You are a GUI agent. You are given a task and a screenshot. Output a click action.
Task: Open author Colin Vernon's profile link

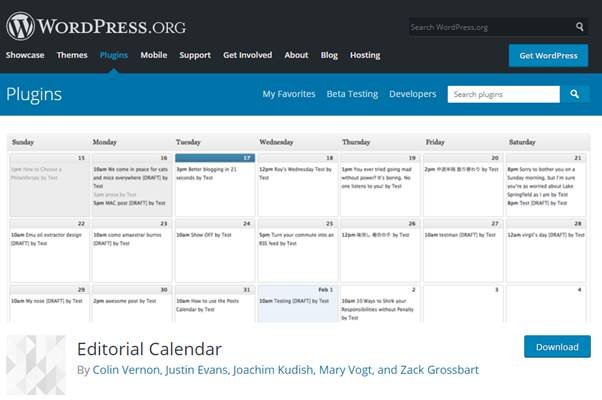126,370
